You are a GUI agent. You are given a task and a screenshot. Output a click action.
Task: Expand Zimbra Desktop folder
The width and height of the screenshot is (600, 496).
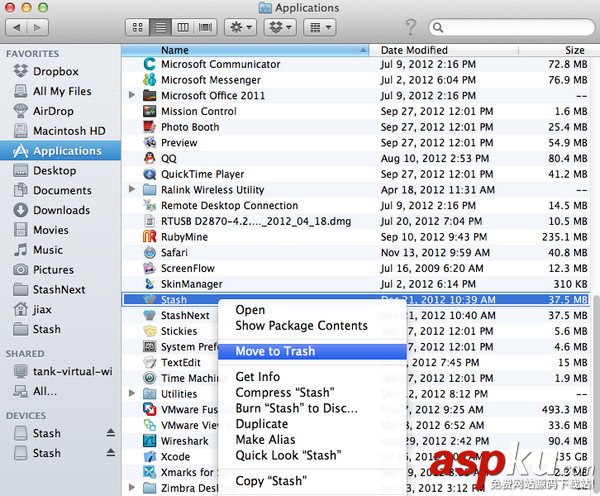[132, 487]
